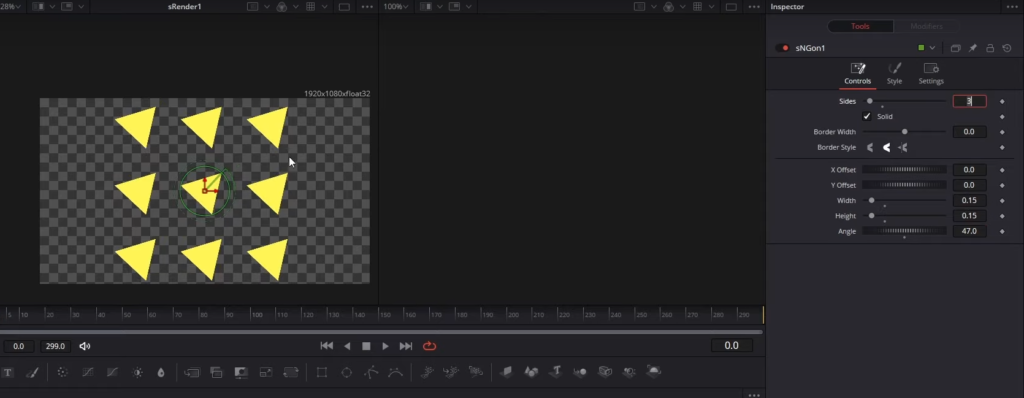Add the Text 3D tool
The width and height of the screenshot is (1024, 398).
click(555, 372)
